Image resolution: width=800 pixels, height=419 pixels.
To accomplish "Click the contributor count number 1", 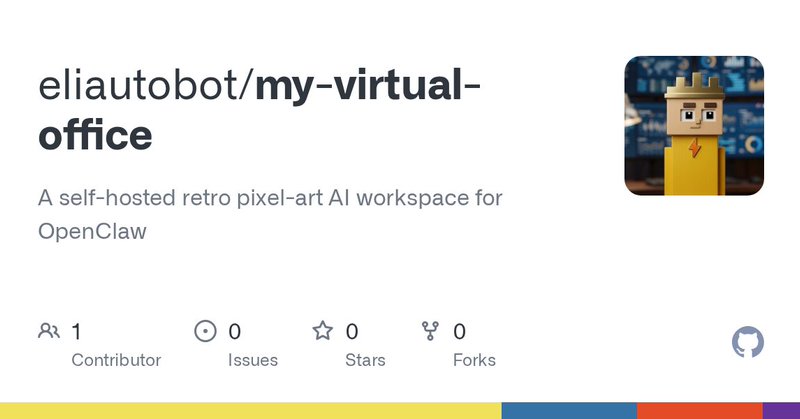I will [77, 331].
